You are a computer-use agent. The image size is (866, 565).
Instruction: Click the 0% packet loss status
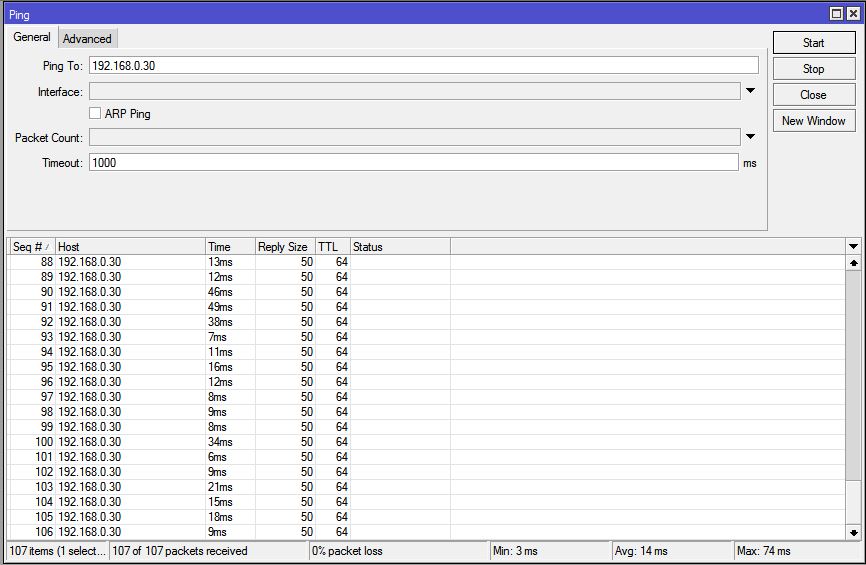tap(347, 551)
